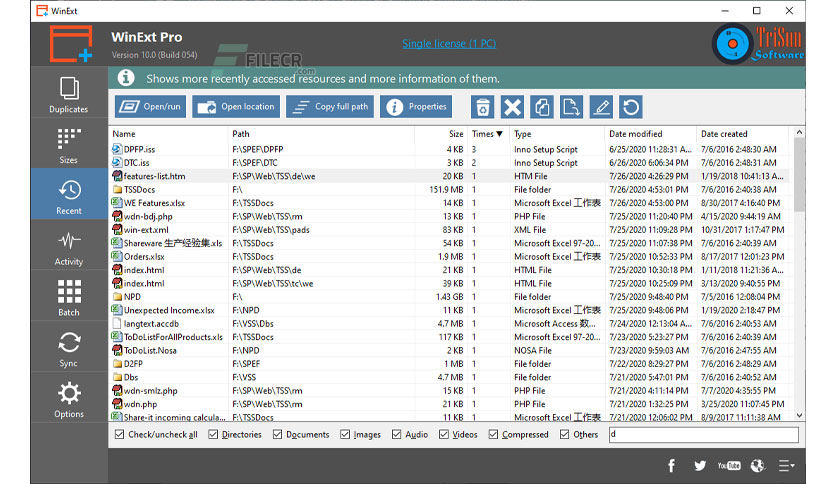Open the Sync section in sidebar

[69, 348]
